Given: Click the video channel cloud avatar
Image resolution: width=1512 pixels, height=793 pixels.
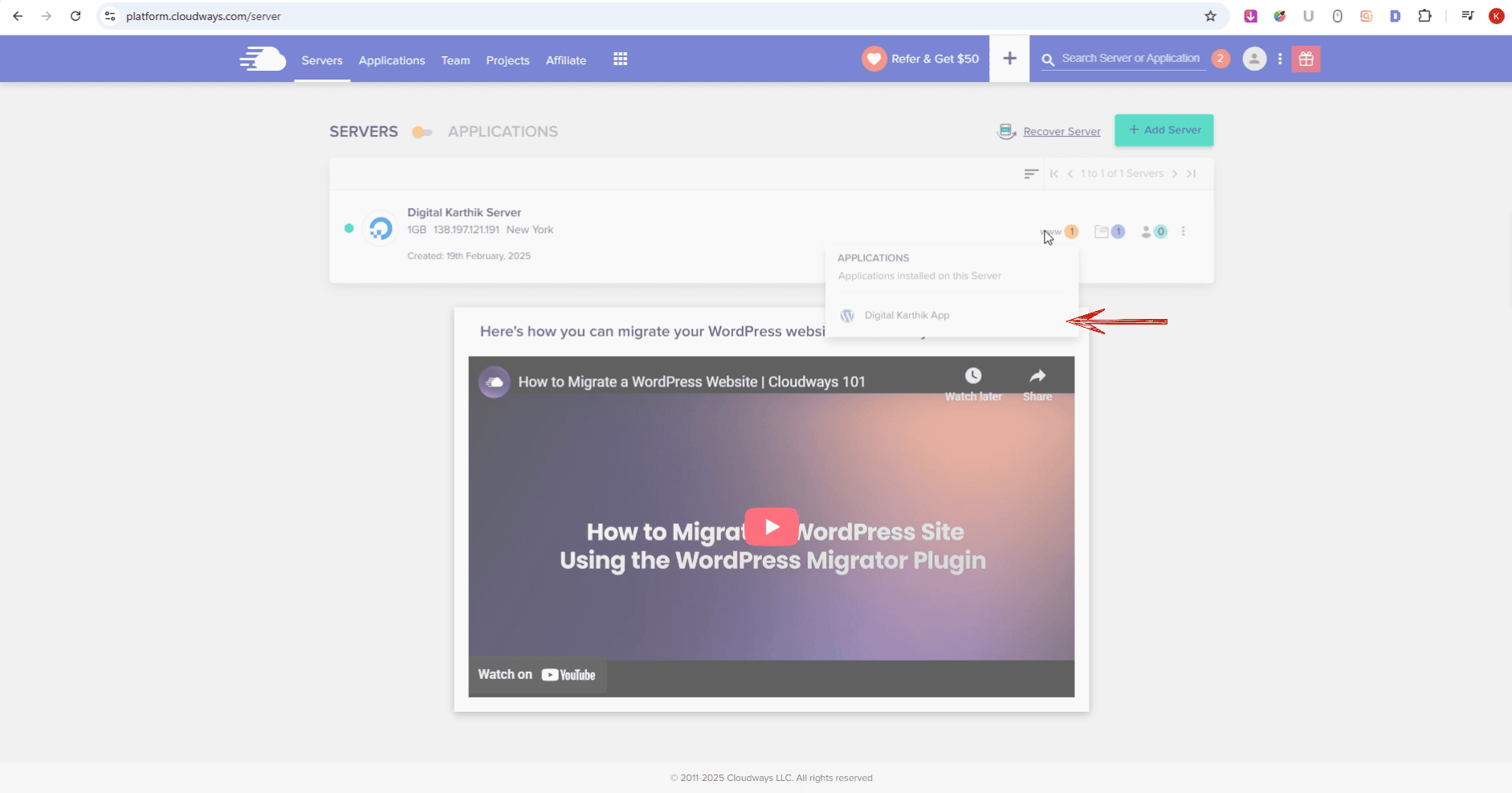Looking at the screenshot, I should [495, 382].
